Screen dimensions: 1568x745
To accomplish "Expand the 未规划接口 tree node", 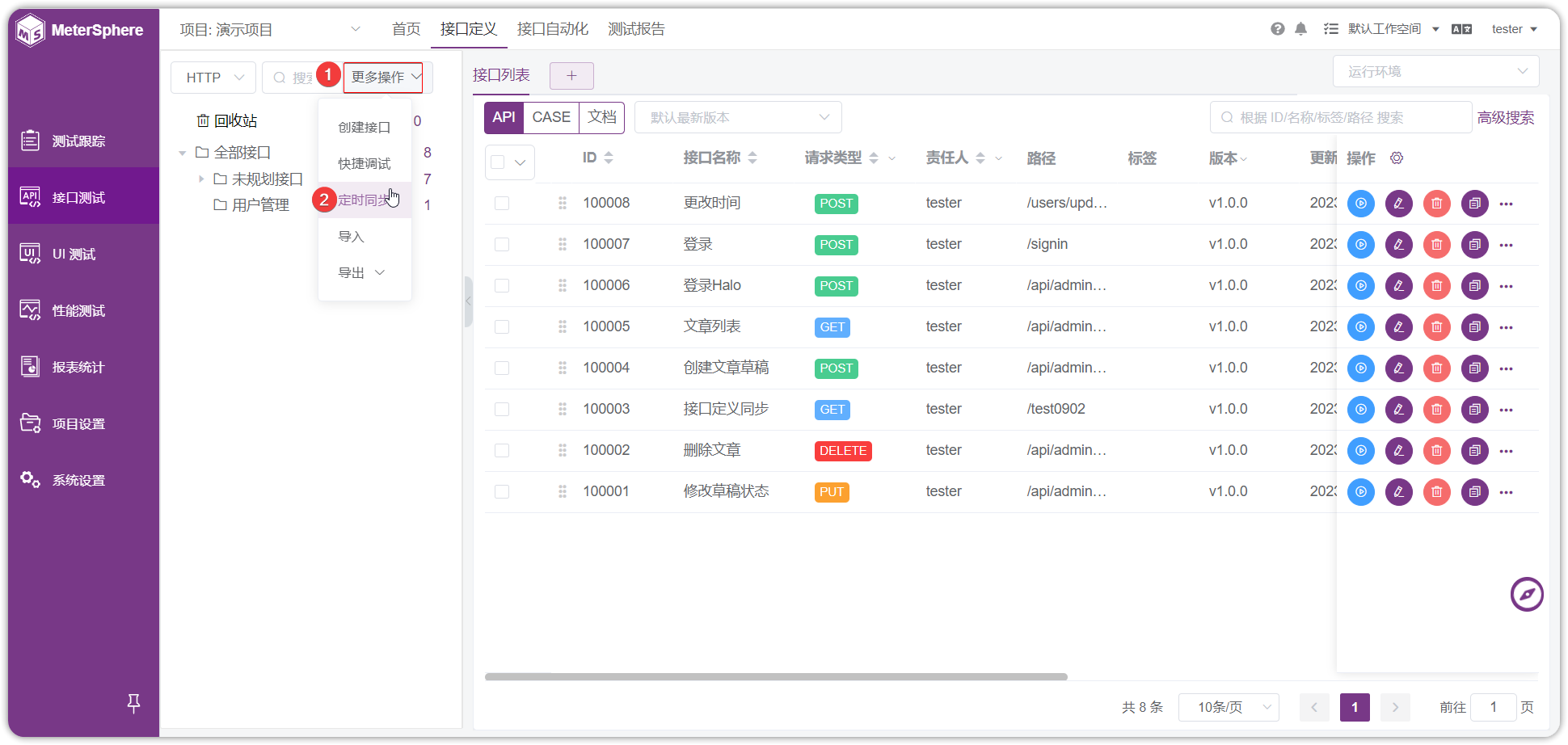I will coord(201,179).
